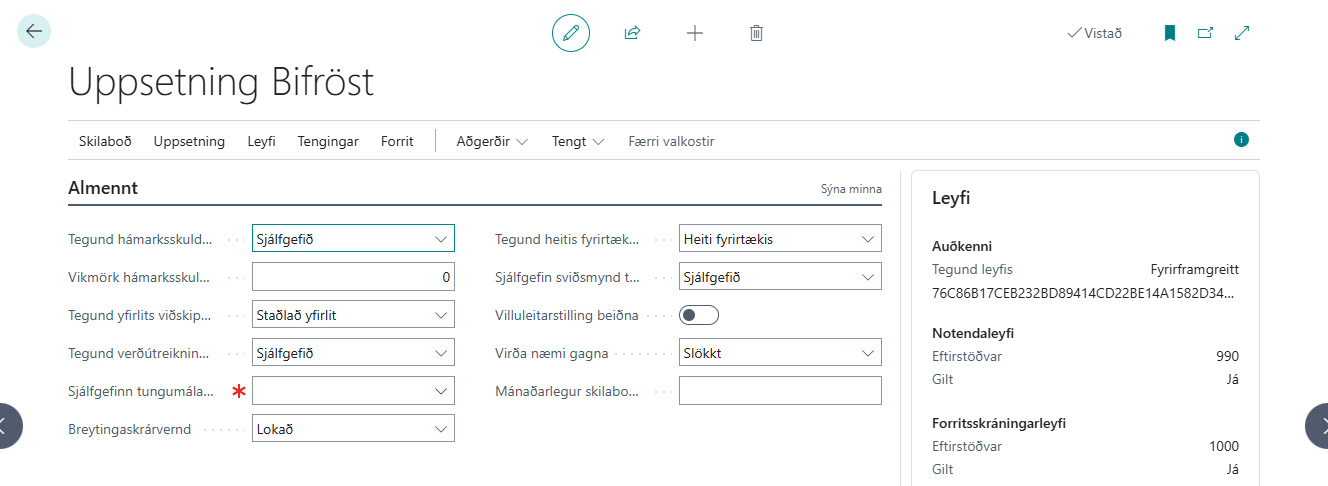Go to next record right arrow

pyautogui.click(x=1316, y=426)
